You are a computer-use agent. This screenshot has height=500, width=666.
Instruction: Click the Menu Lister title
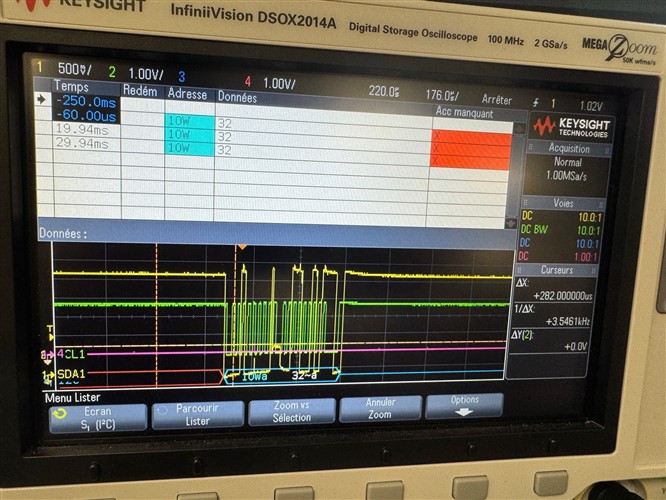coord(72,398)
